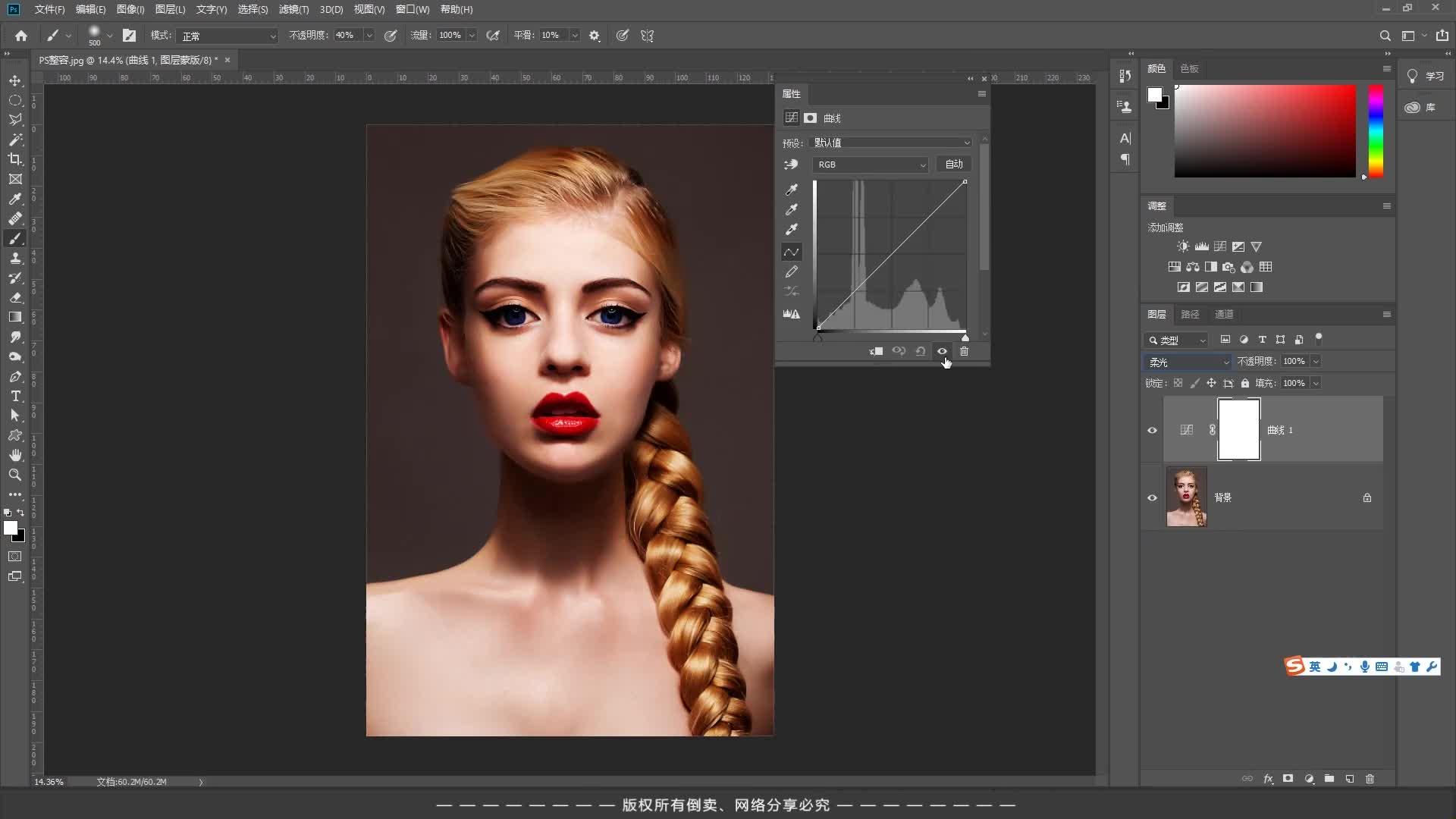The image size is (1456, 819).
Task: Open the layer 填充 100% dropdown
Action: click(1316, 383)
